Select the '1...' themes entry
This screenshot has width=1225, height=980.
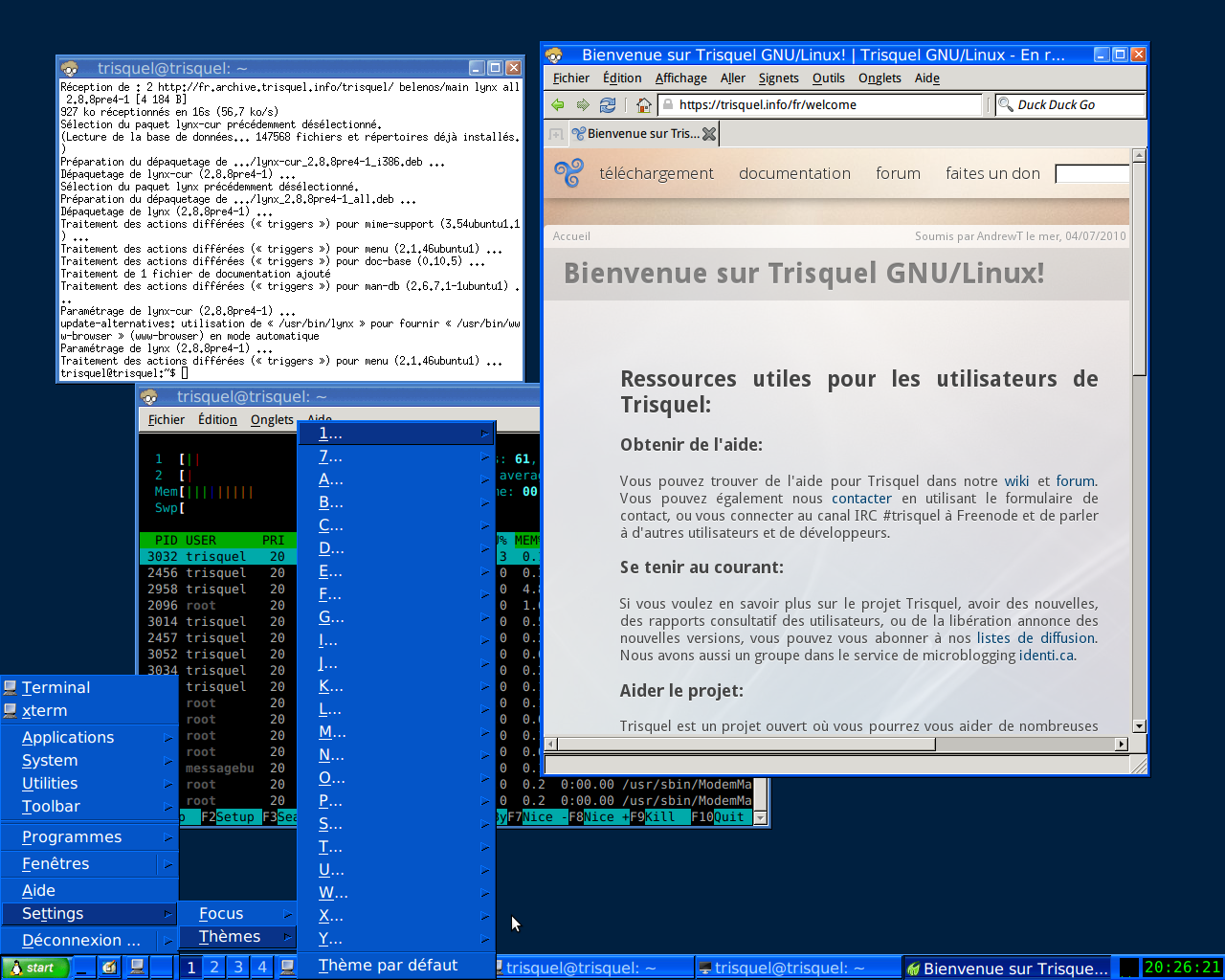396,434
